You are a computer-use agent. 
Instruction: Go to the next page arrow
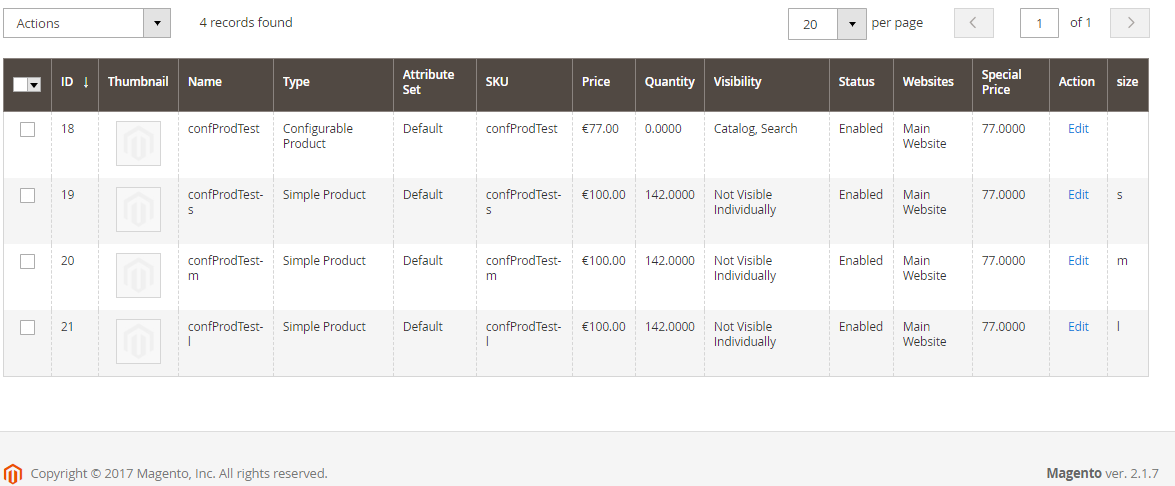coord(1129,23)
